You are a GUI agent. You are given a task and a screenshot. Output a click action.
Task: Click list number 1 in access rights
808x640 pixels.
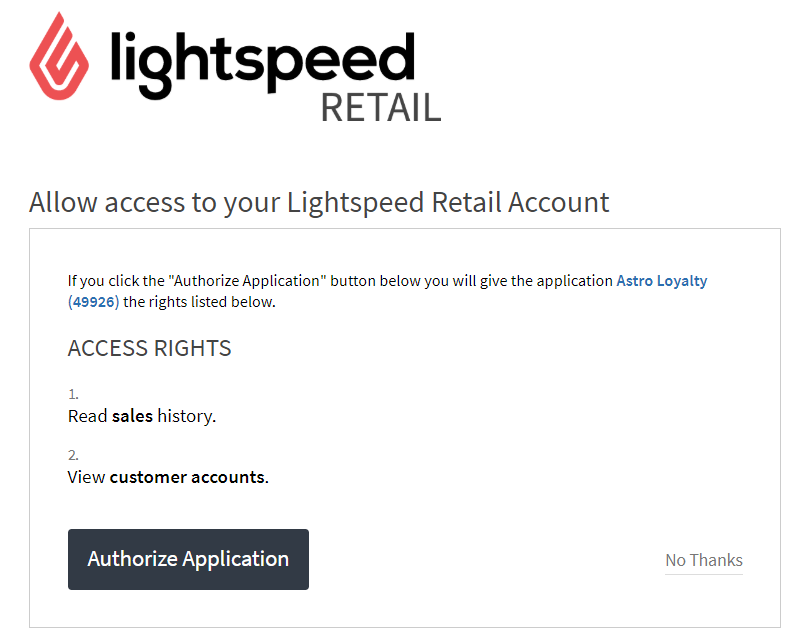click(x=73, y=394)
